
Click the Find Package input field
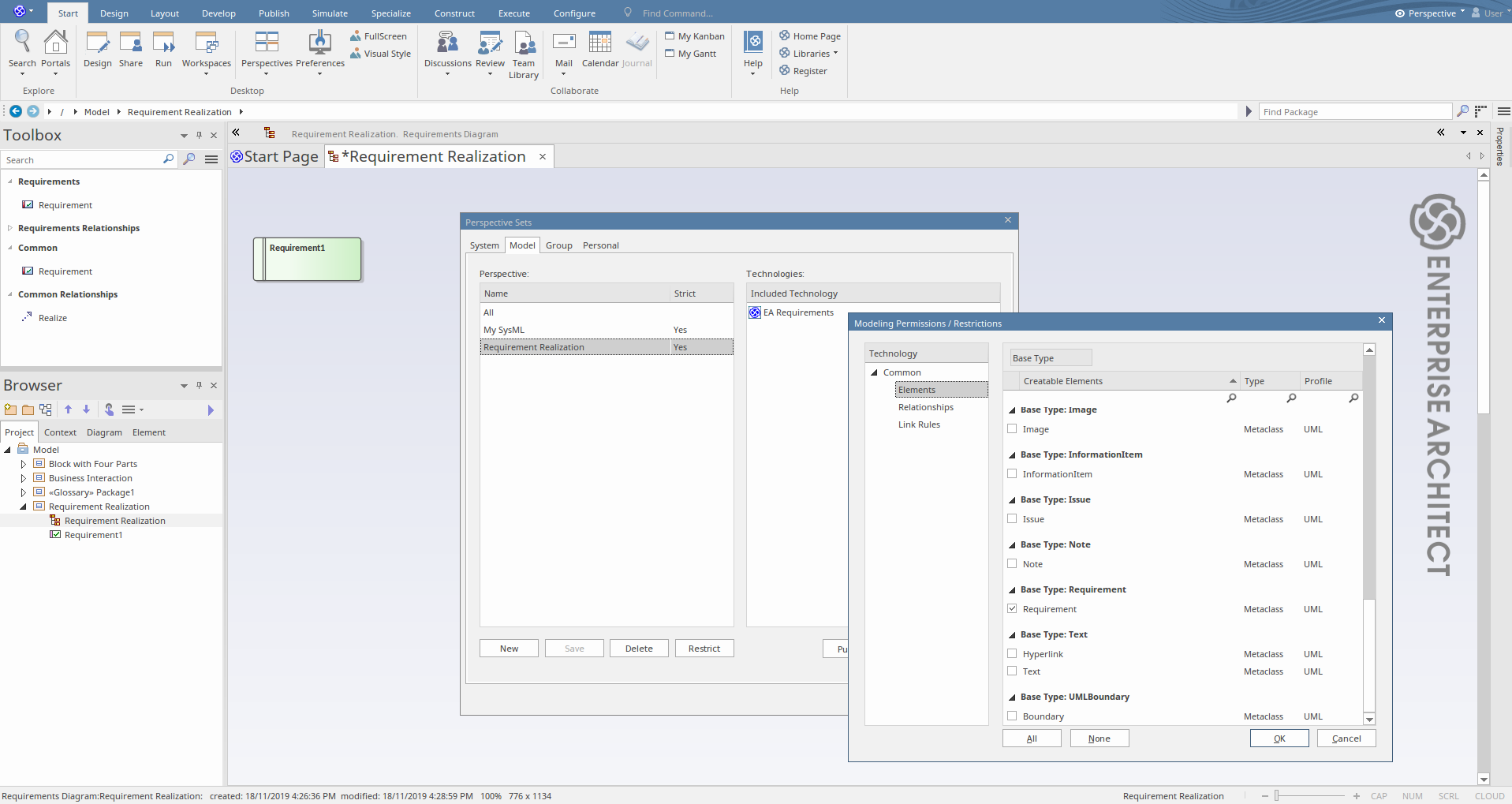(1354, 112)
